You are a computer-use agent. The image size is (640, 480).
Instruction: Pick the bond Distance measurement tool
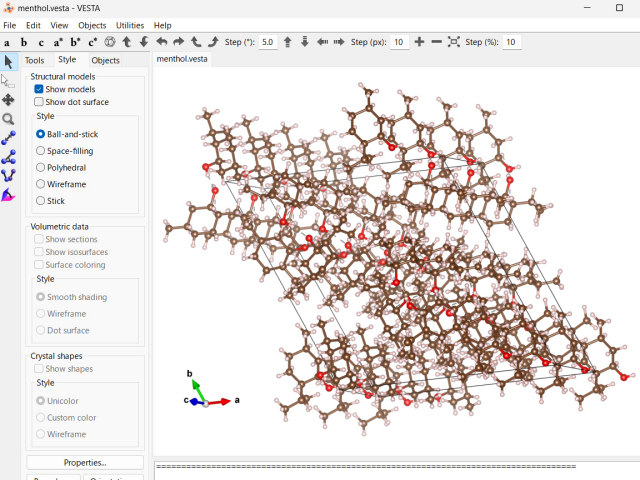click(8, 138)
